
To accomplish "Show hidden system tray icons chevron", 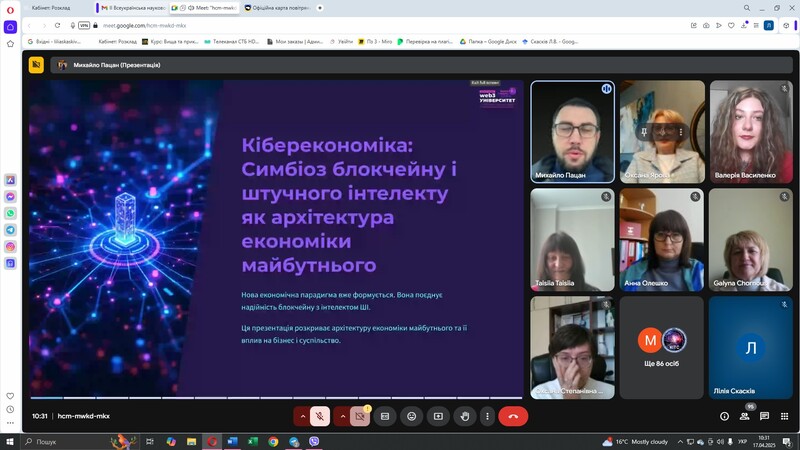I will pyautogui.click(x=680, y=442).
